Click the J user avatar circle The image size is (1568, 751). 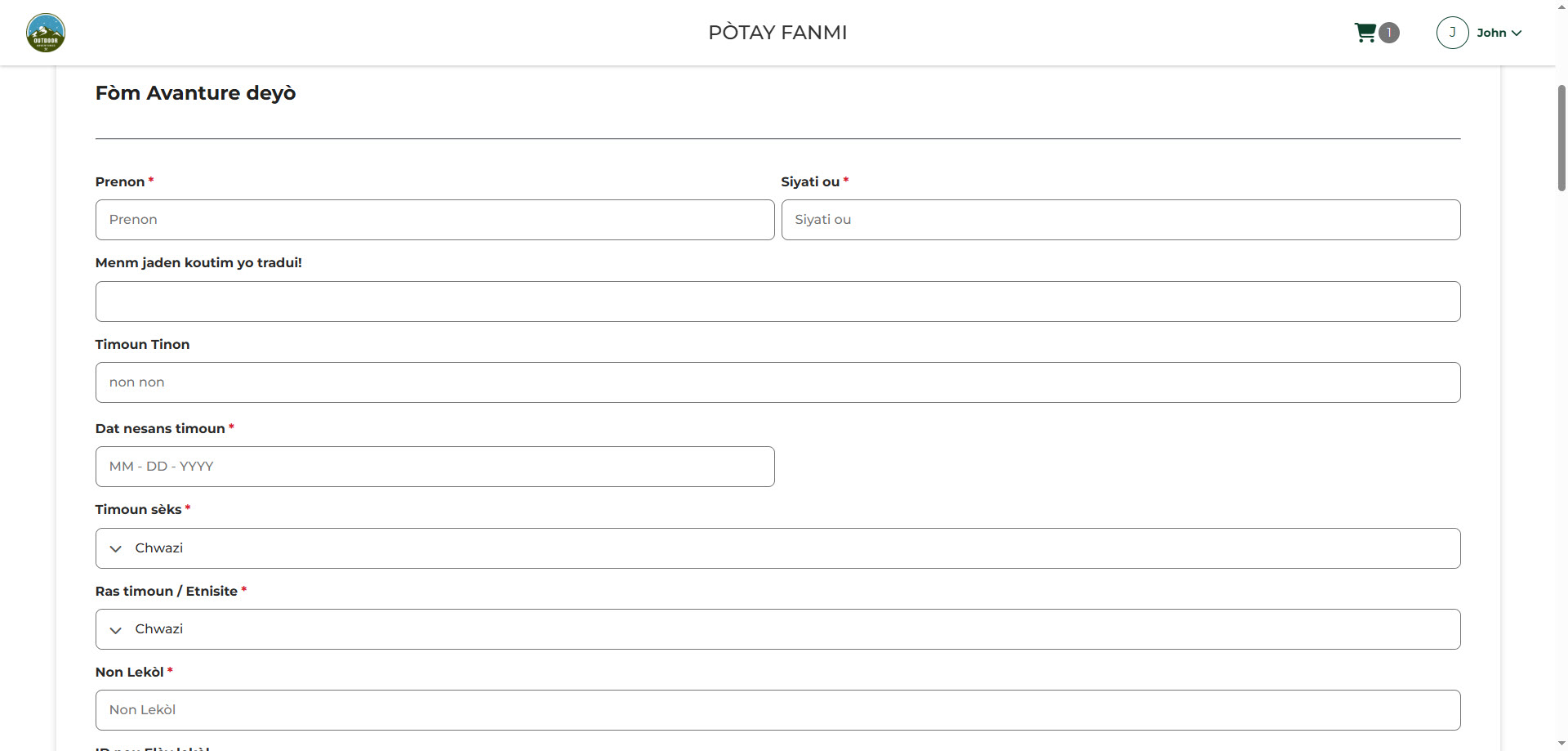pyautogui.click(x=1452, y=33)
